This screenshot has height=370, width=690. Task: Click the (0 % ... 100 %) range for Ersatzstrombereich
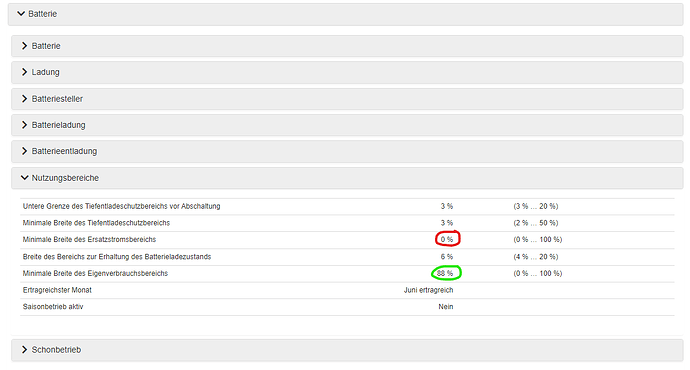tap(538, 240)
